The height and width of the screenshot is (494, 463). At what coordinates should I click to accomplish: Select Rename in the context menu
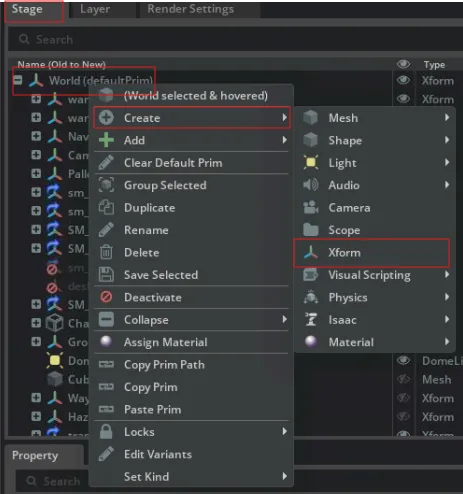[191, 230]
